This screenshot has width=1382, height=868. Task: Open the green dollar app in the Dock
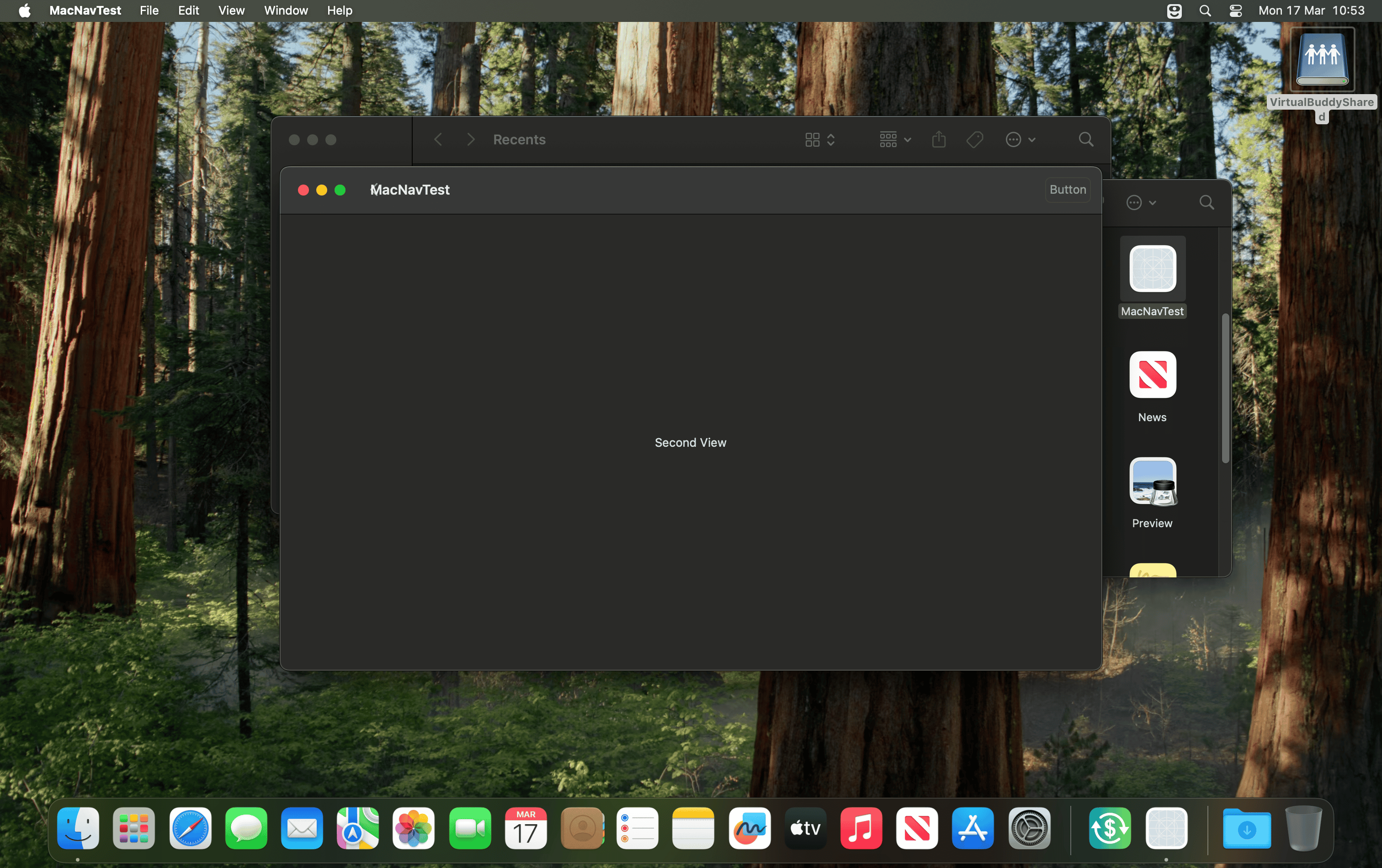coord(1109,828)
